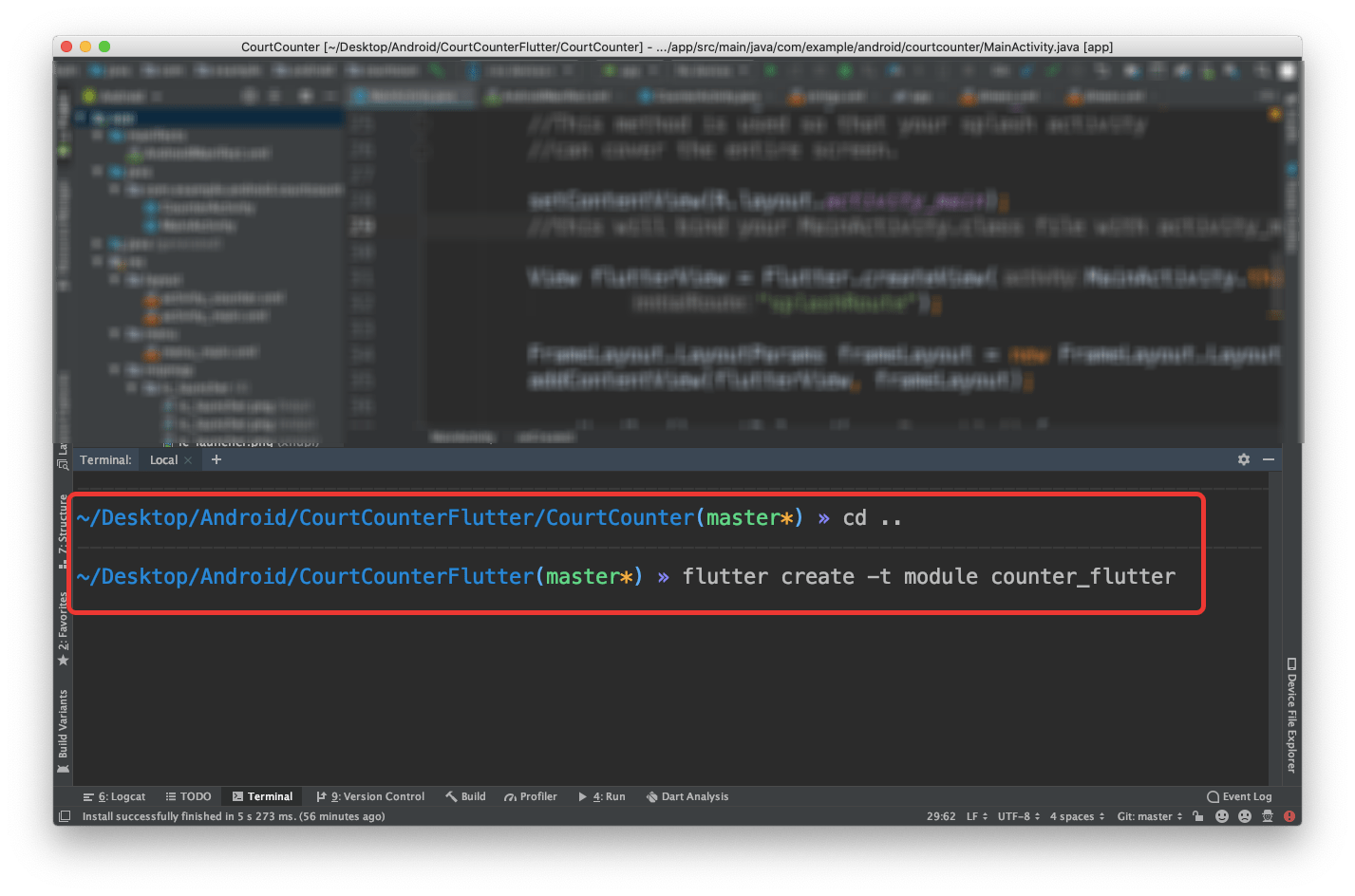
Task: Open the Profiler tool window
Action: [x=531, y=796]
